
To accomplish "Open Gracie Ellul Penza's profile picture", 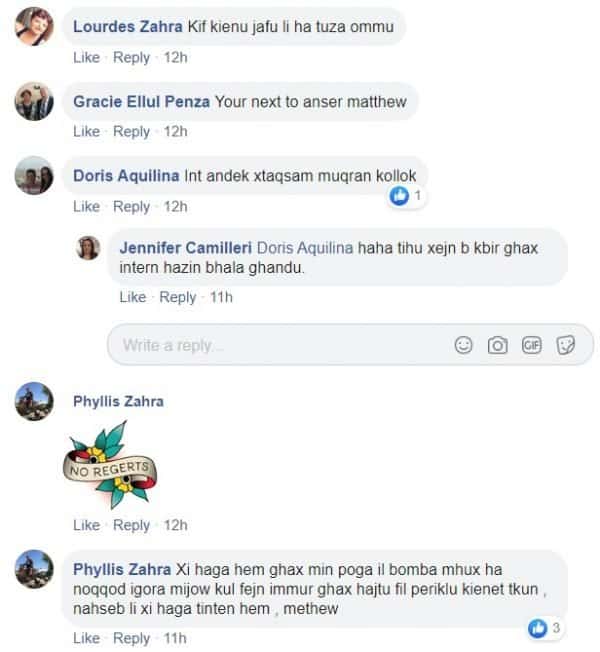I will [x=34, y=102].
